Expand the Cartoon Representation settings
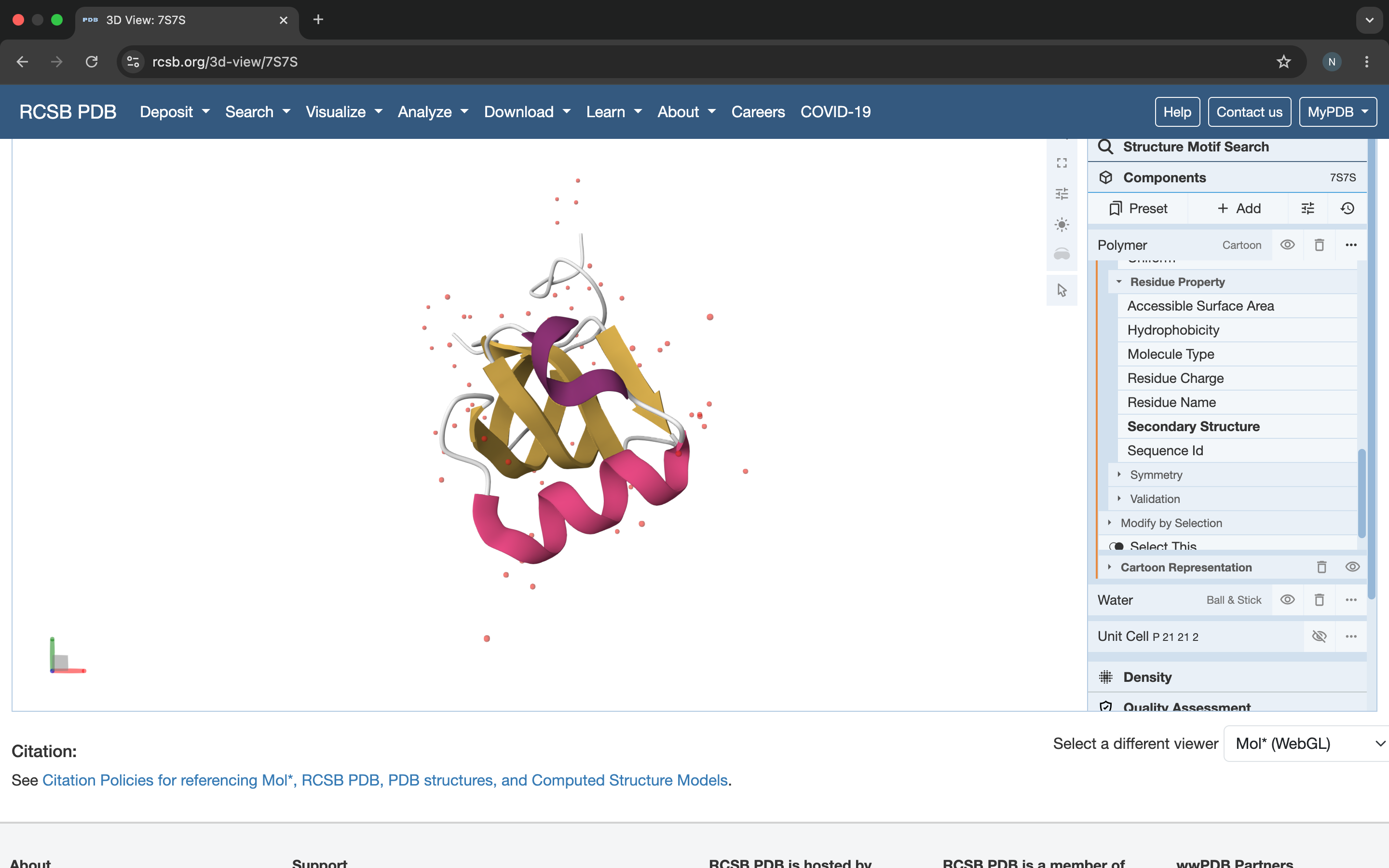The image size is (1389, 868). tap(1186, 567)
